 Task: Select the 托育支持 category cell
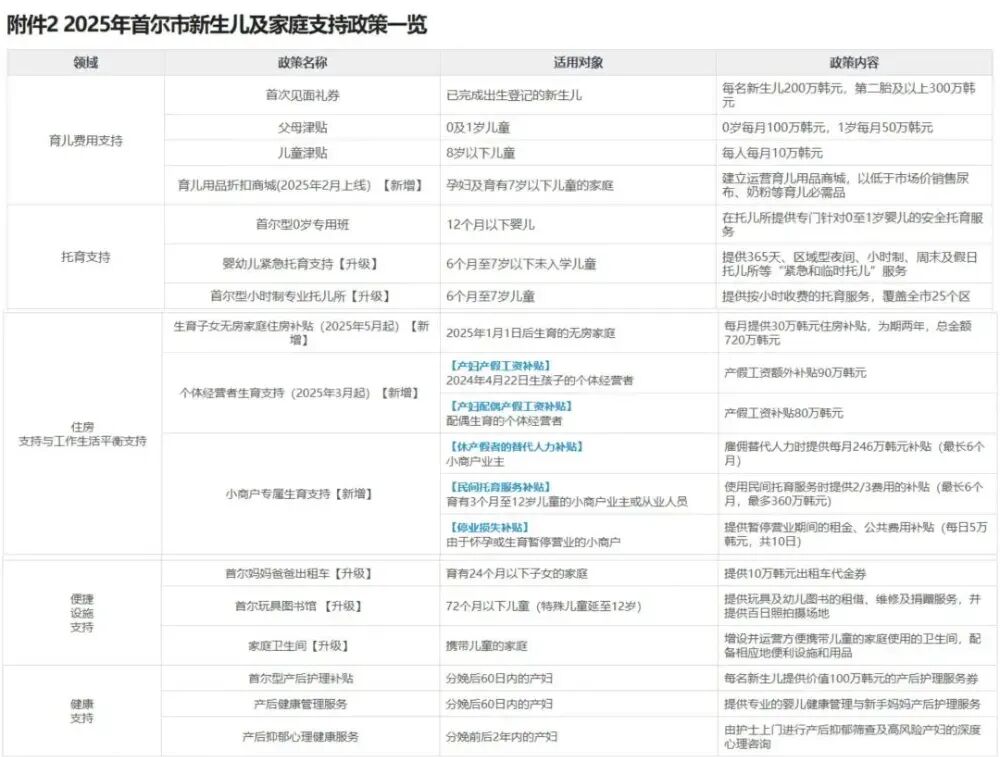[86, 257]
